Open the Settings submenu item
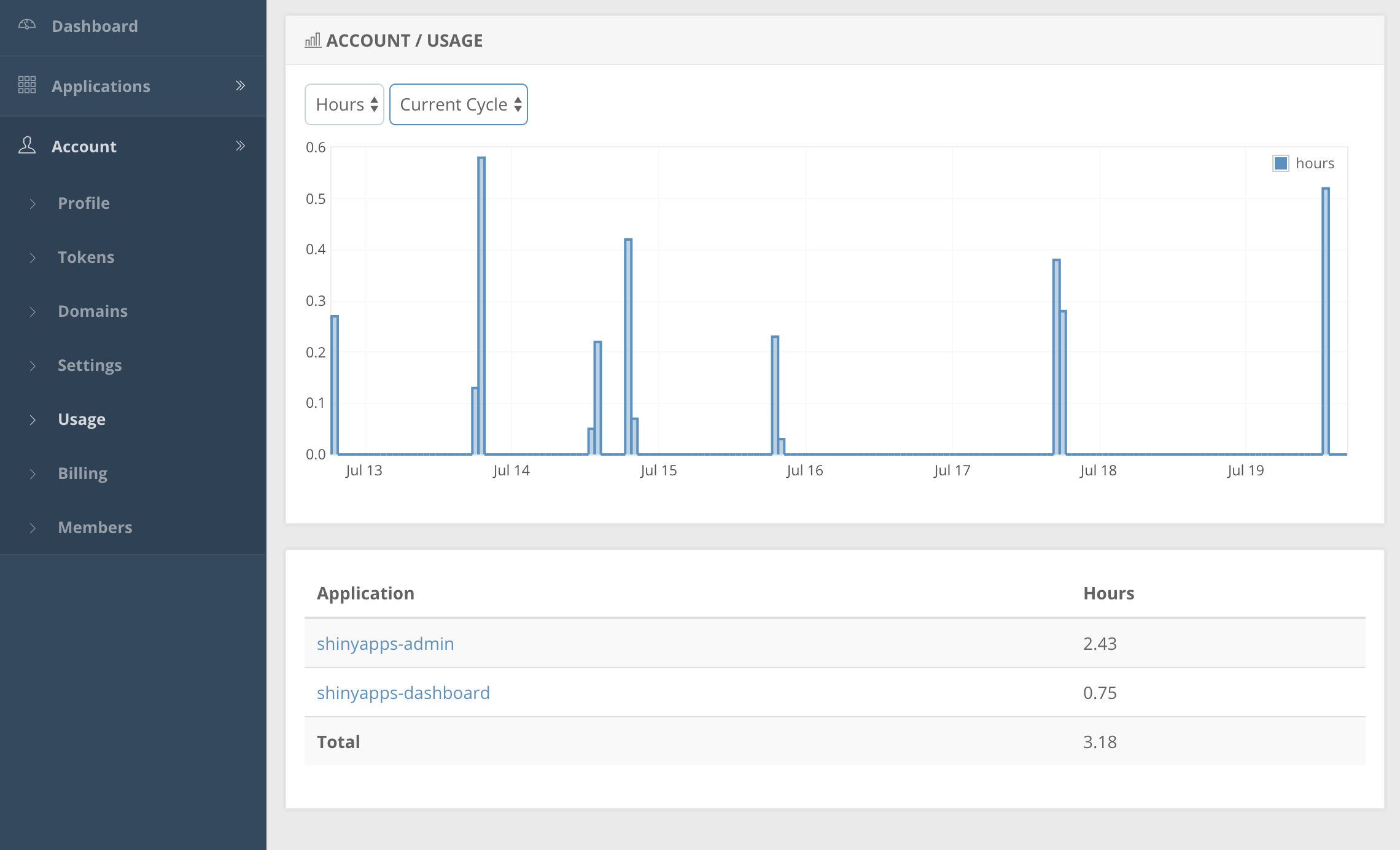The image size is (1400, 850). tap(90, 365)
